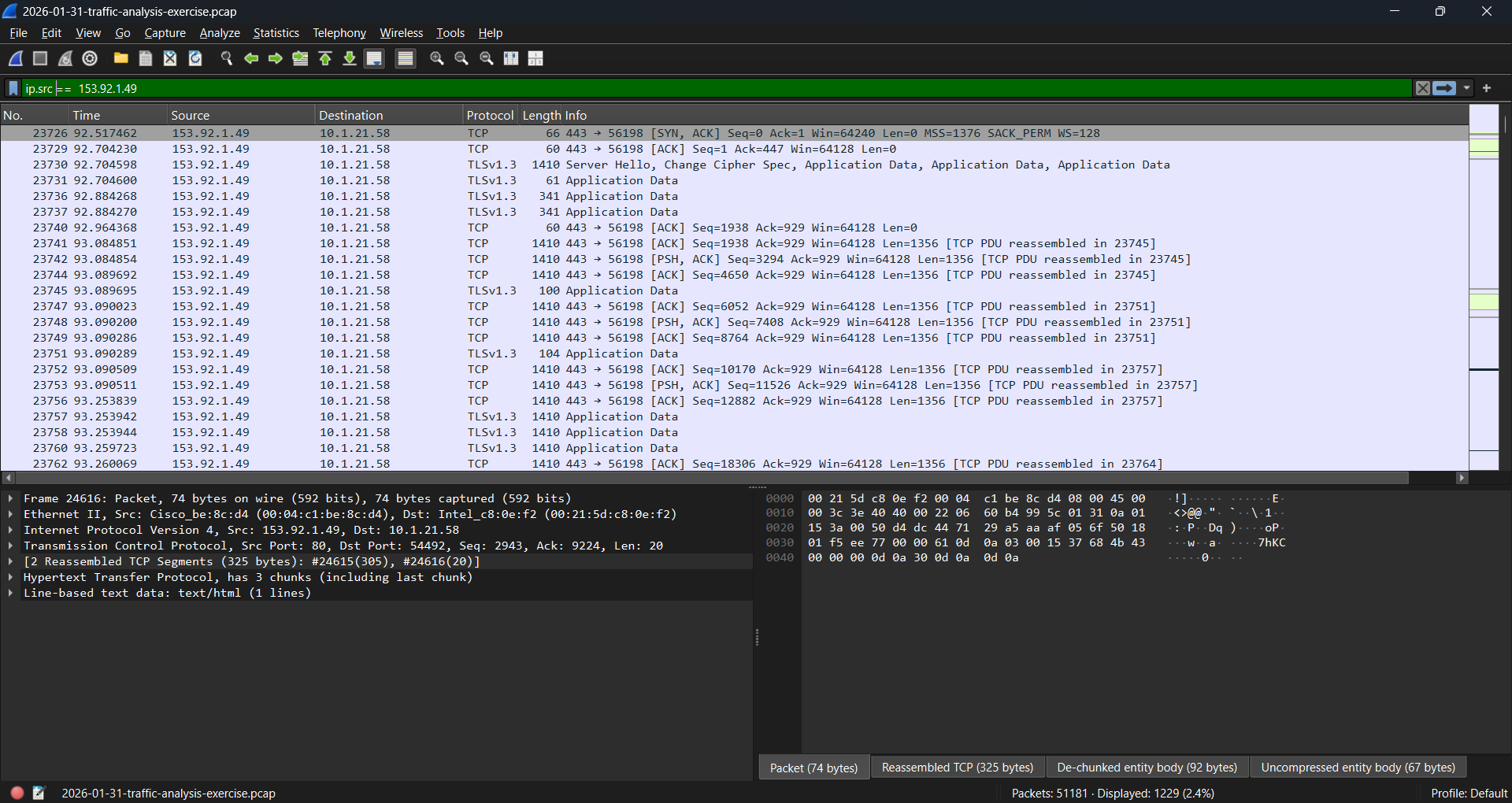Clear the display filter with X button
This screenshot has width=1512, height=803.
[1422, 88]
